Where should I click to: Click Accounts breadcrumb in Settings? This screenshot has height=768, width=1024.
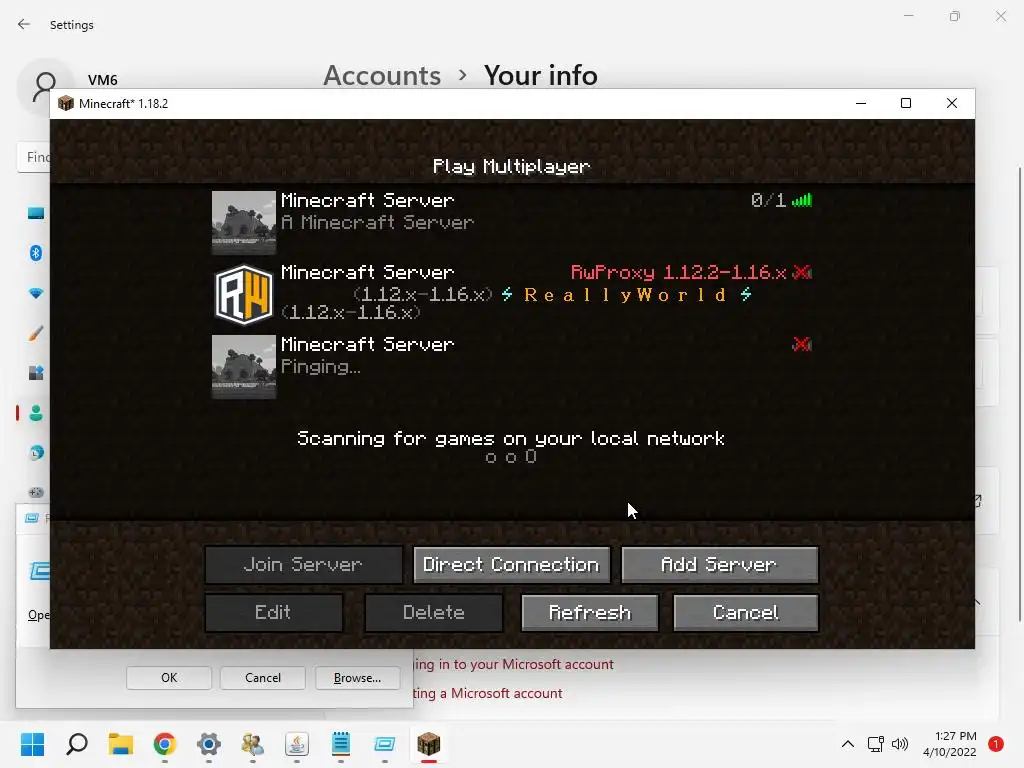(382, 75)
